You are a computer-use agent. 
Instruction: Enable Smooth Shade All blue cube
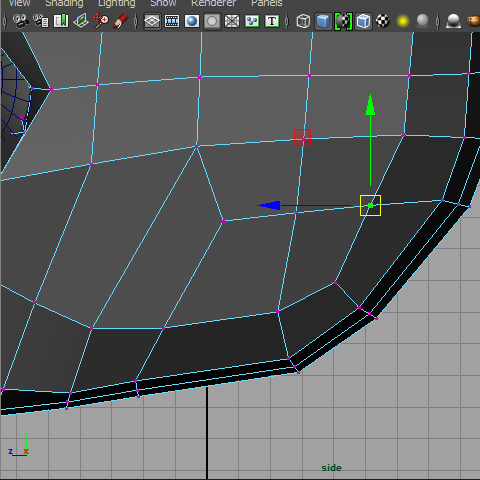(x=323, y=21)
